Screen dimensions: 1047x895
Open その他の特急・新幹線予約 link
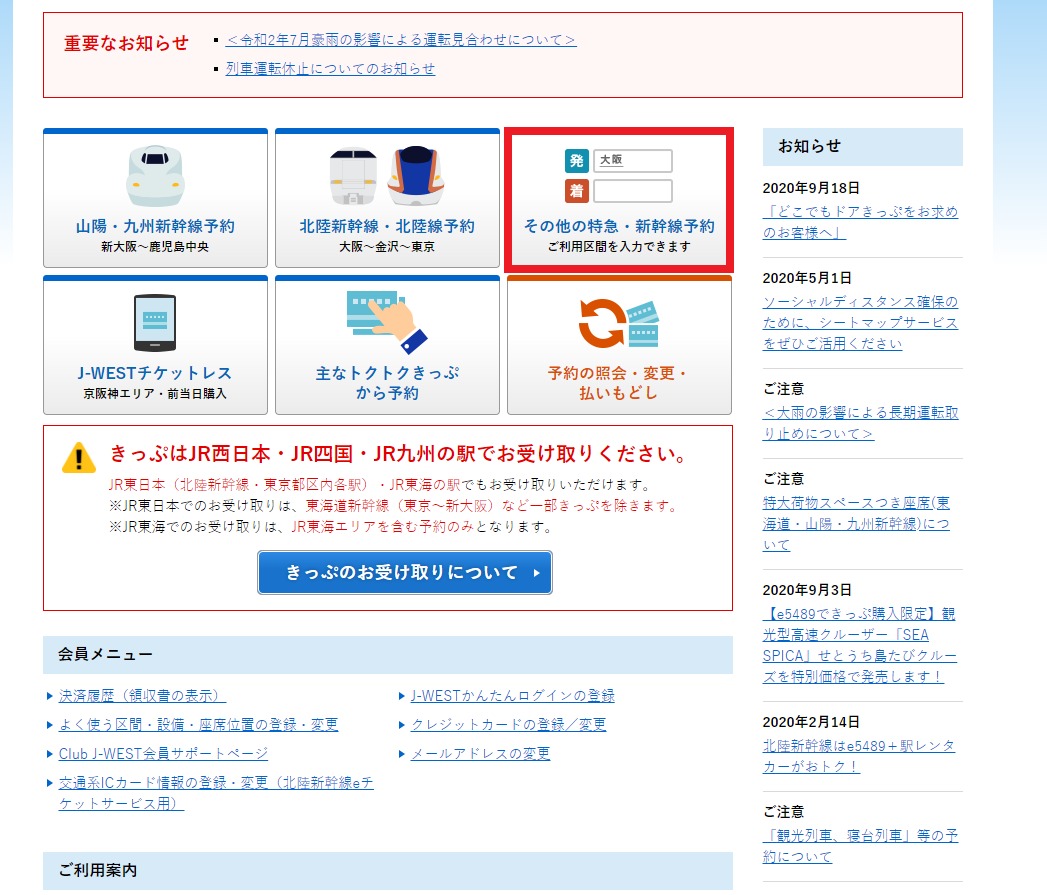[619, 226]
